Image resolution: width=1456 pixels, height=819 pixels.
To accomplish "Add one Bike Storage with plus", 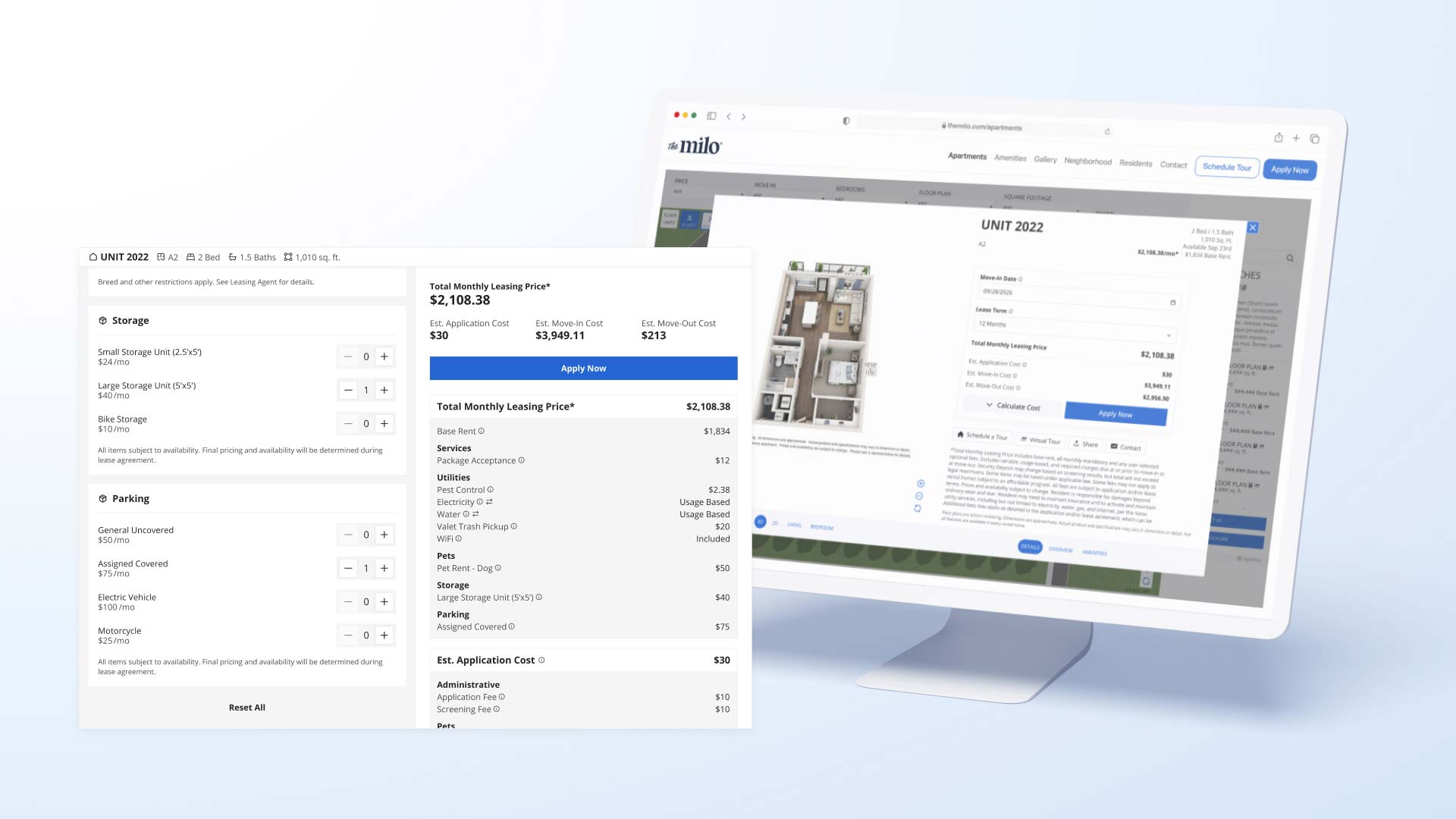I will (384, 424).
